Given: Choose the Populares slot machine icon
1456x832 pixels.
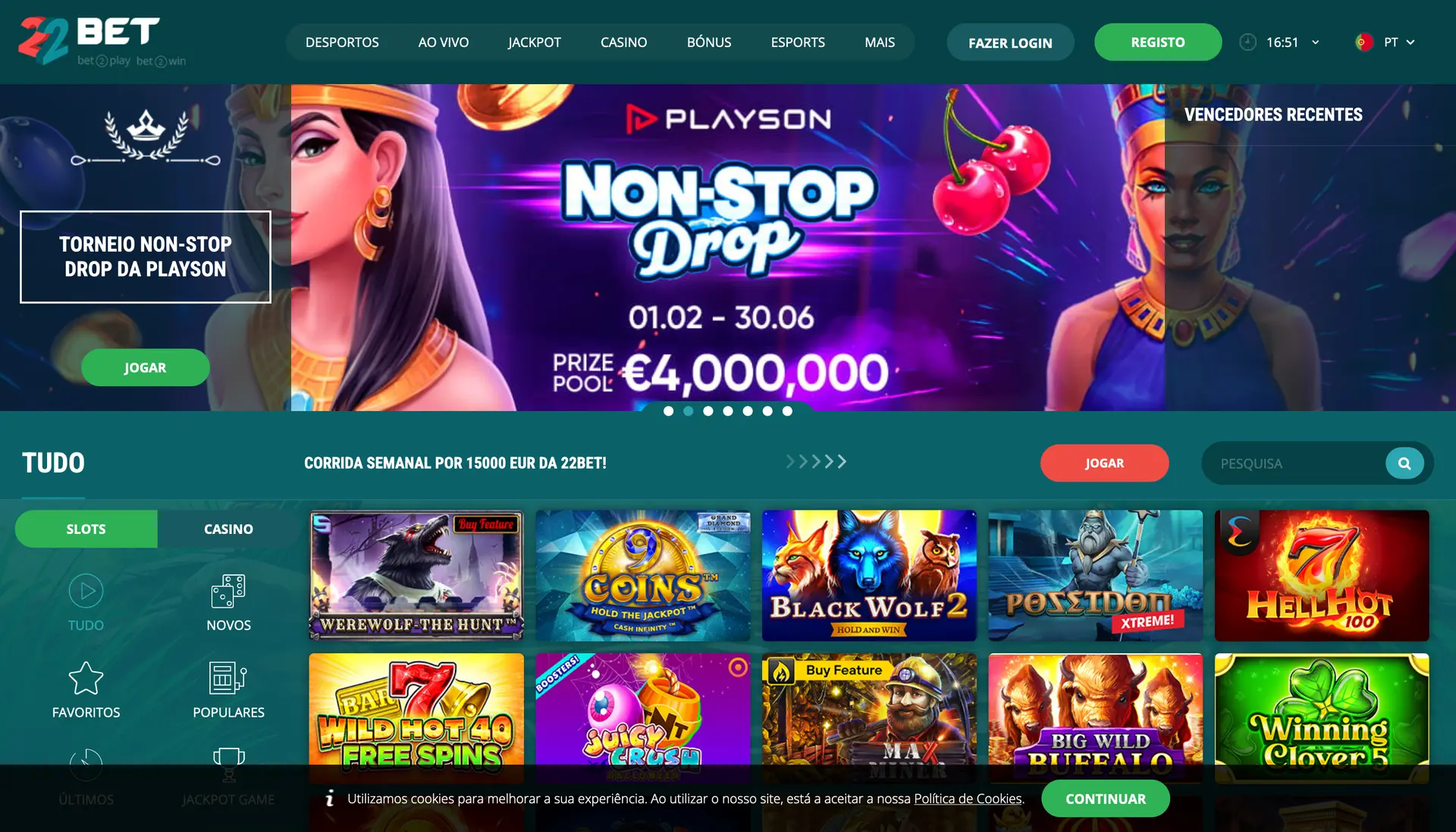Looking at the screenshot, I should pyautogui.click(x=228, y=678).
